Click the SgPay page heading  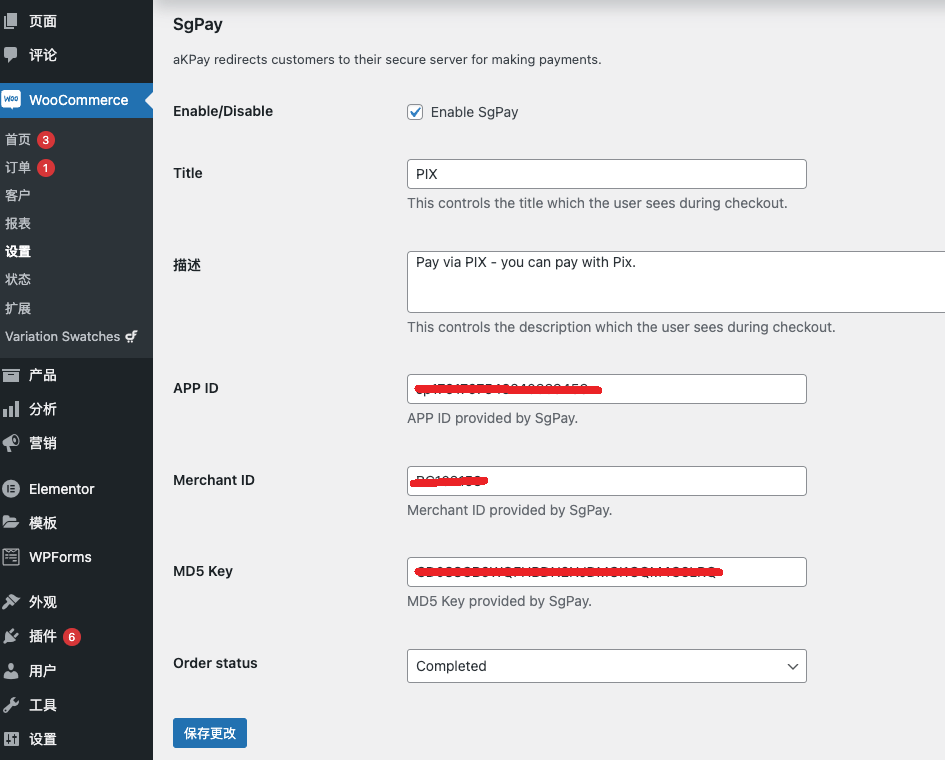(x=198, y=24)
